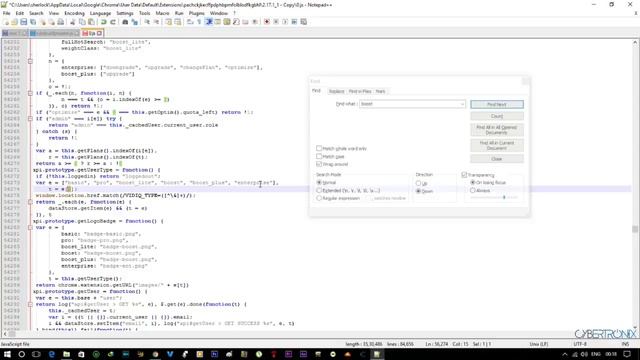Click Find All in Current Document
The width and height of the screenshot is (640, 360).
pos(497,145)
